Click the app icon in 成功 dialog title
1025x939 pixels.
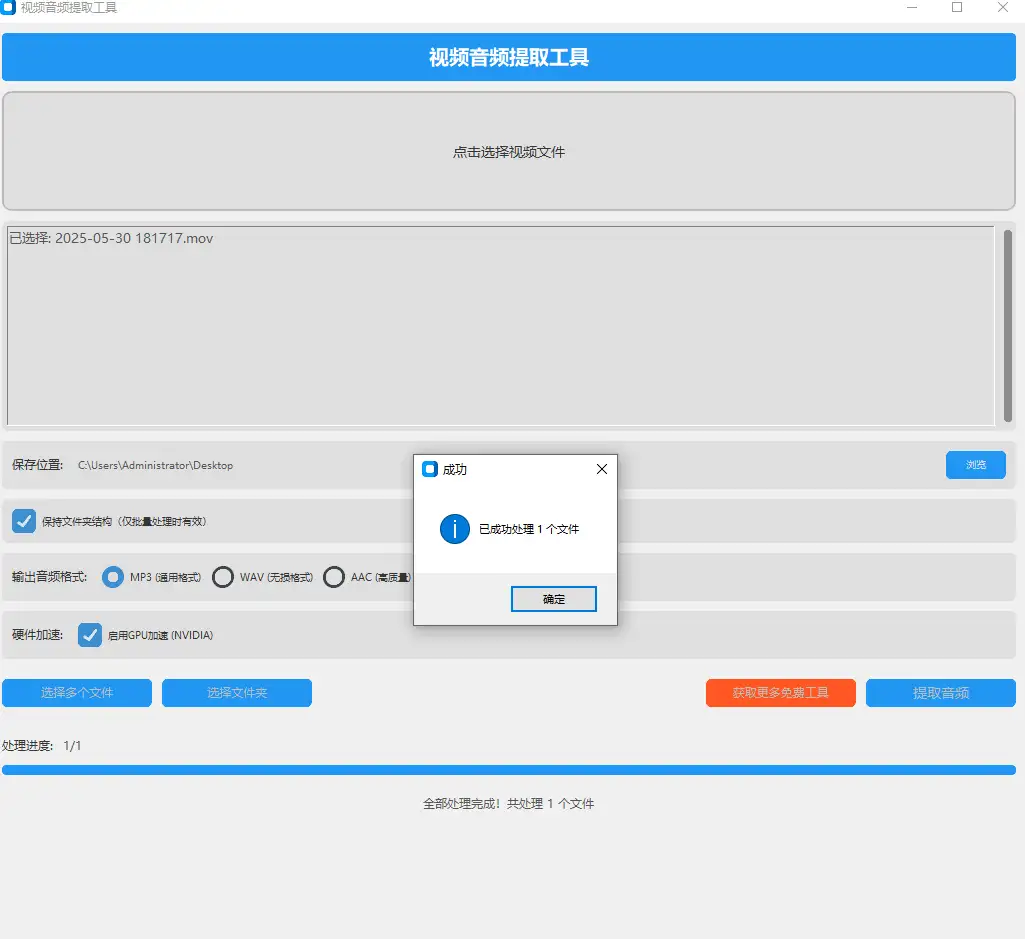pyautogui.click(x=430, y=469)
